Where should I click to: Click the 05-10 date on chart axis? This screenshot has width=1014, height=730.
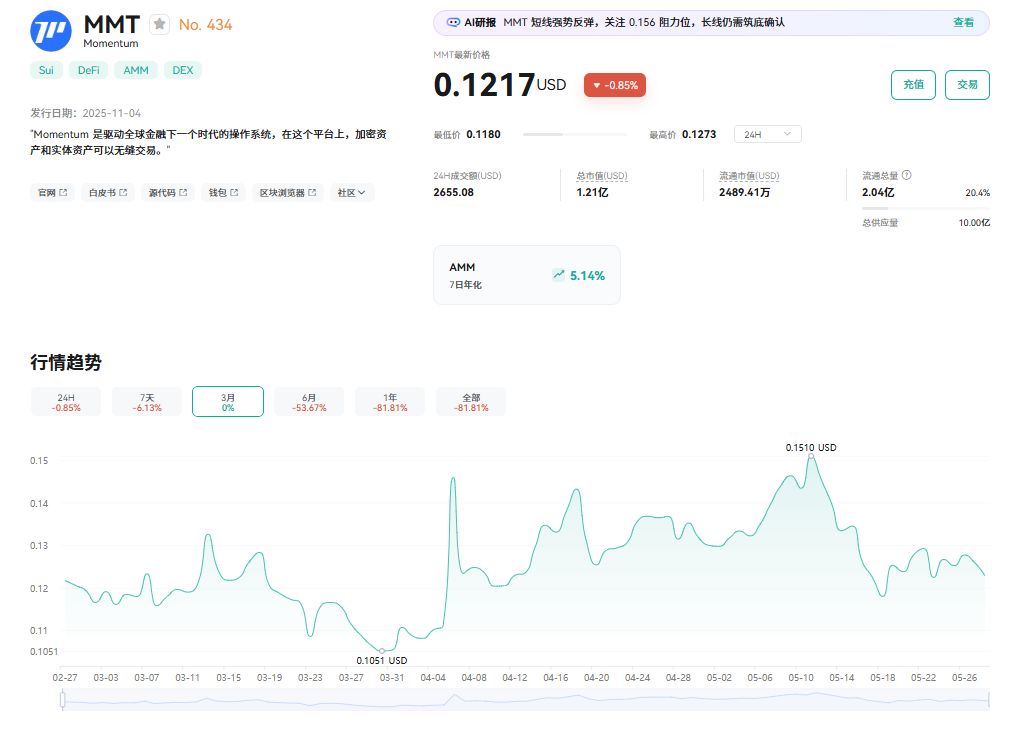(801, 678)
